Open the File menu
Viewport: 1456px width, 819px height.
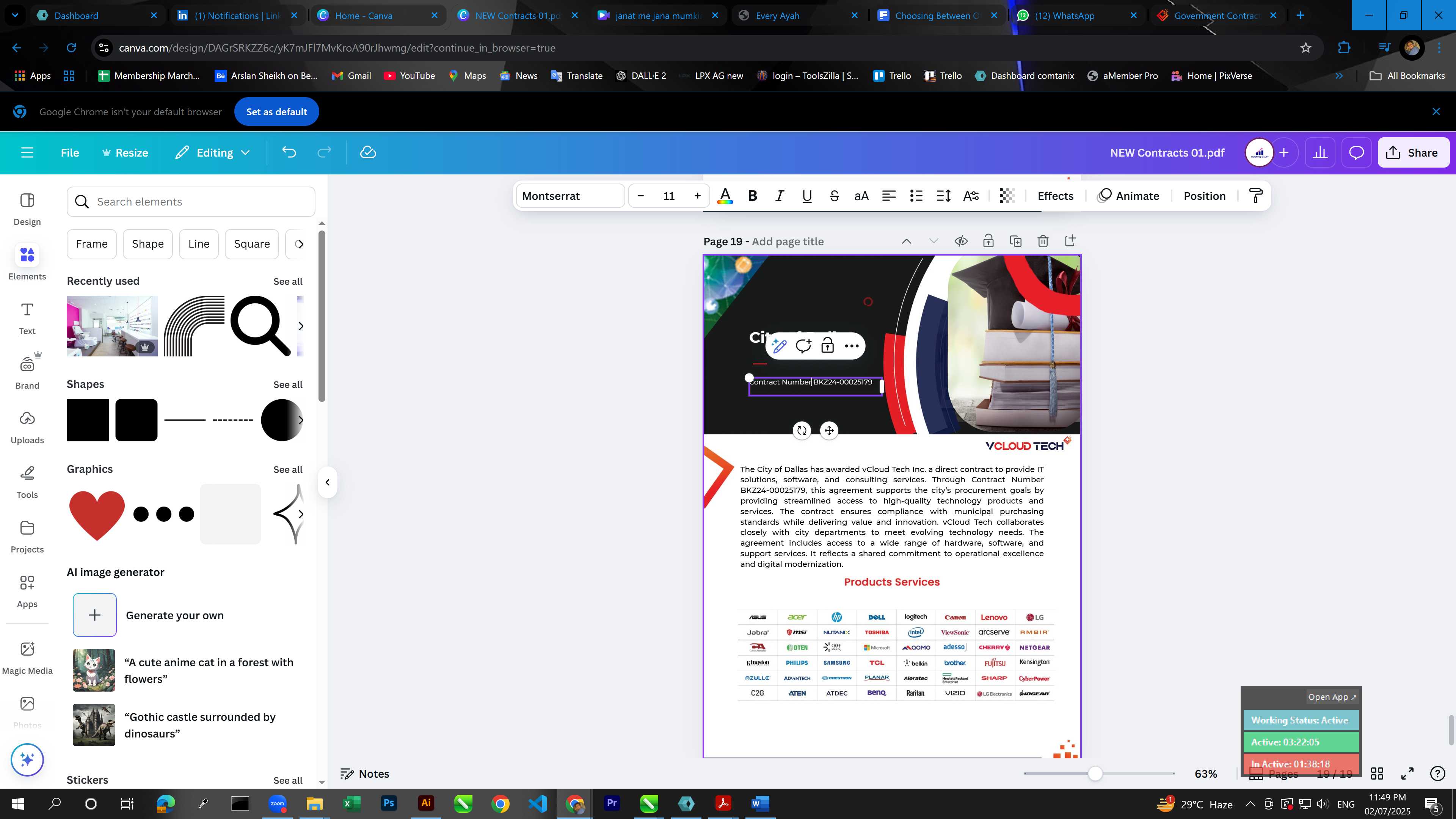pos(69,152)
